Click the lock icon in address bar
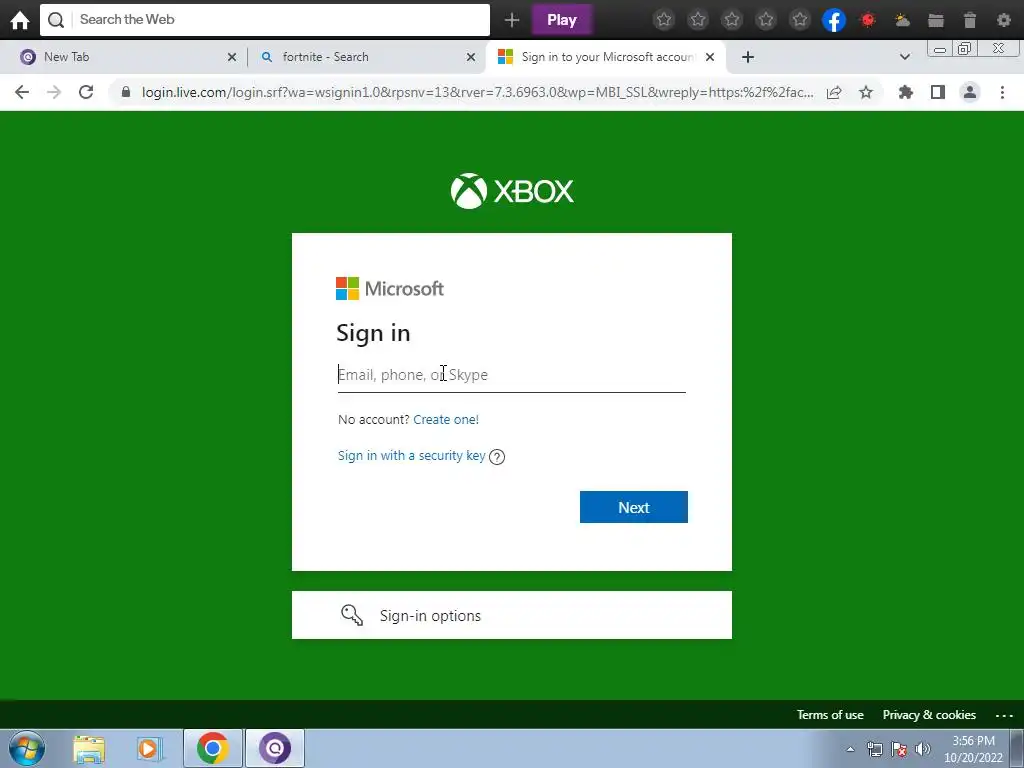The image size is (1024, 768). [x=126, y=92]
